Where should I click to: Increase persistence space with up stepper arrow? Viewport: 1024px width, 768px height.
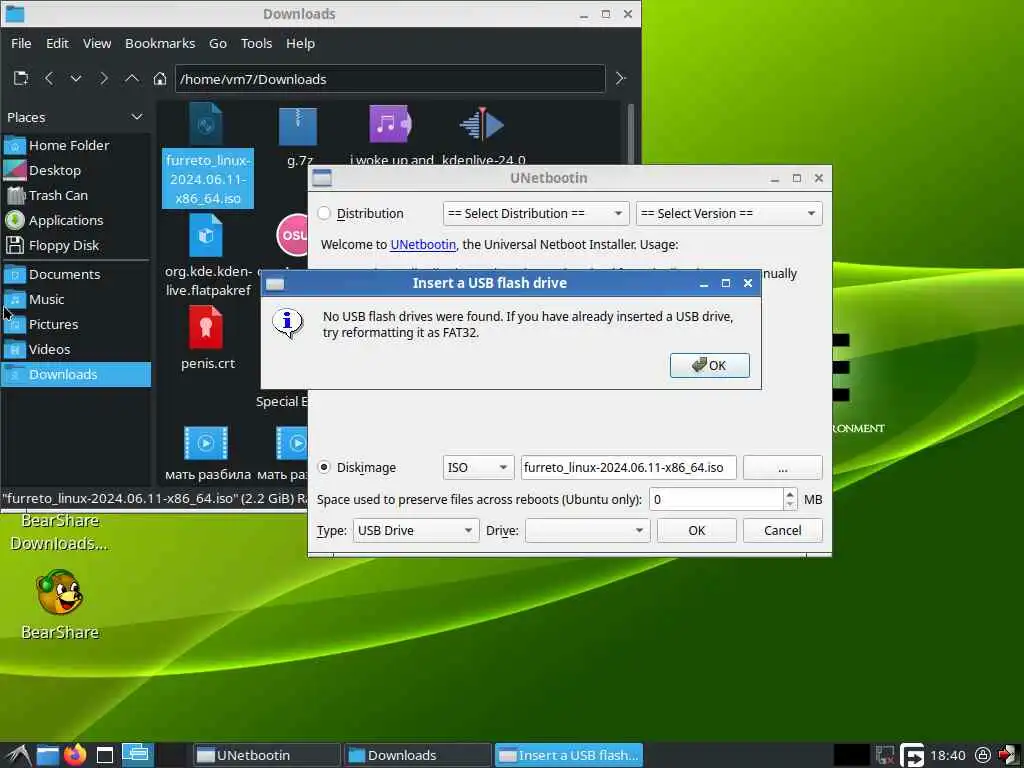pyautogui.click(x=790, y=494)
